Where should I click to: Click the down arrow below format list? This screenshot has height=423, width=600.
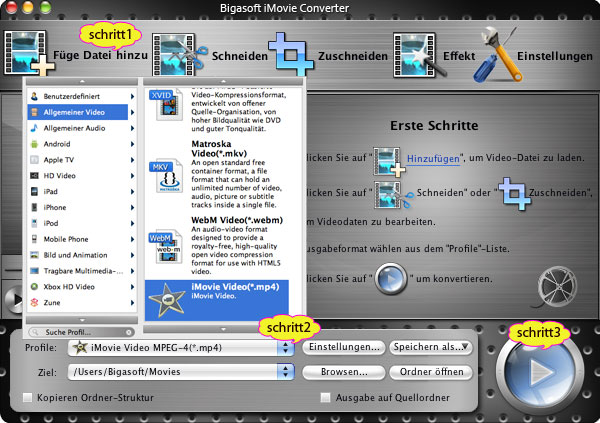point(223,329)
